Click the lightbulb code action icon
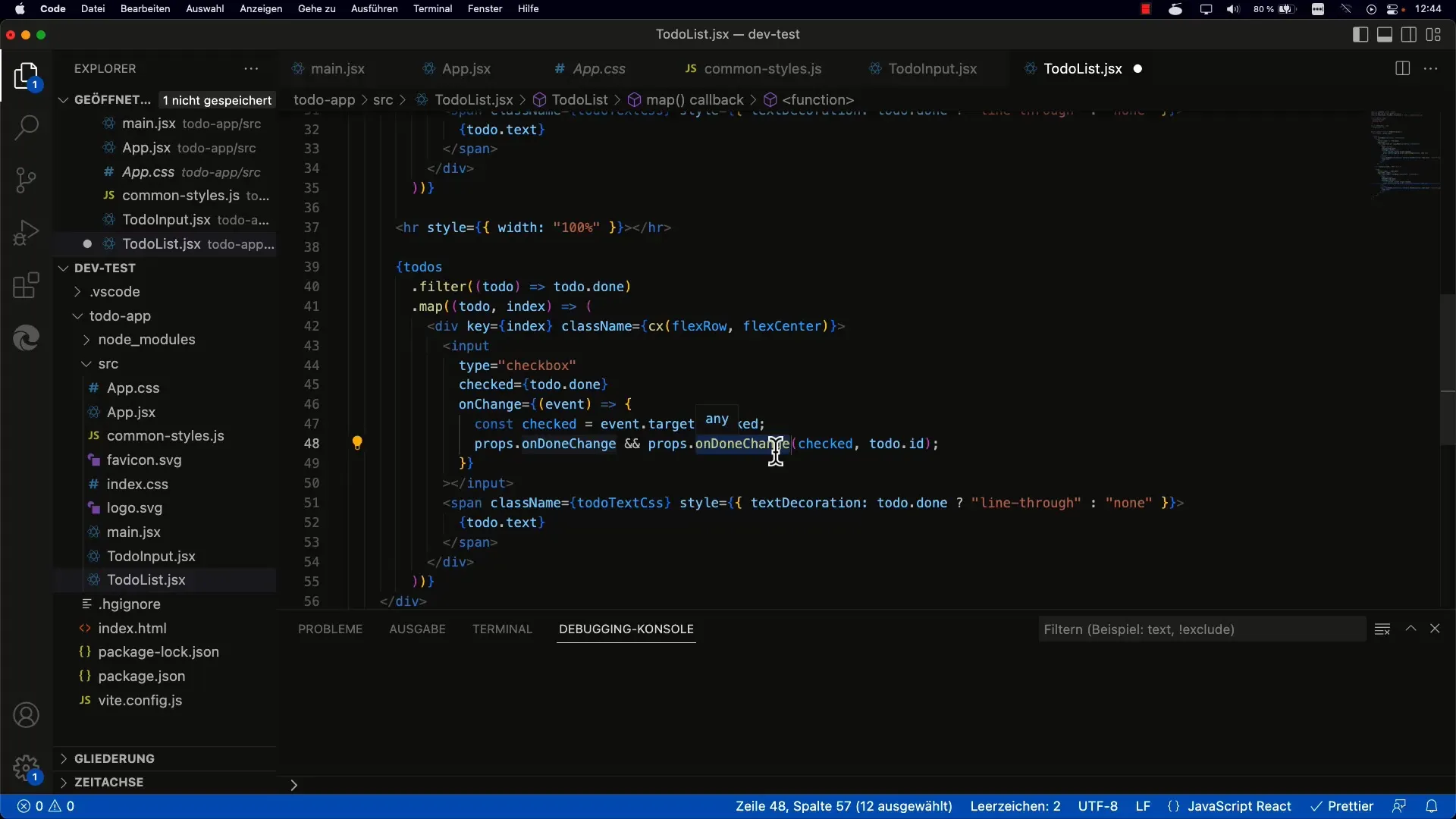Screen dimensions: 1456x819 (357, 443)
